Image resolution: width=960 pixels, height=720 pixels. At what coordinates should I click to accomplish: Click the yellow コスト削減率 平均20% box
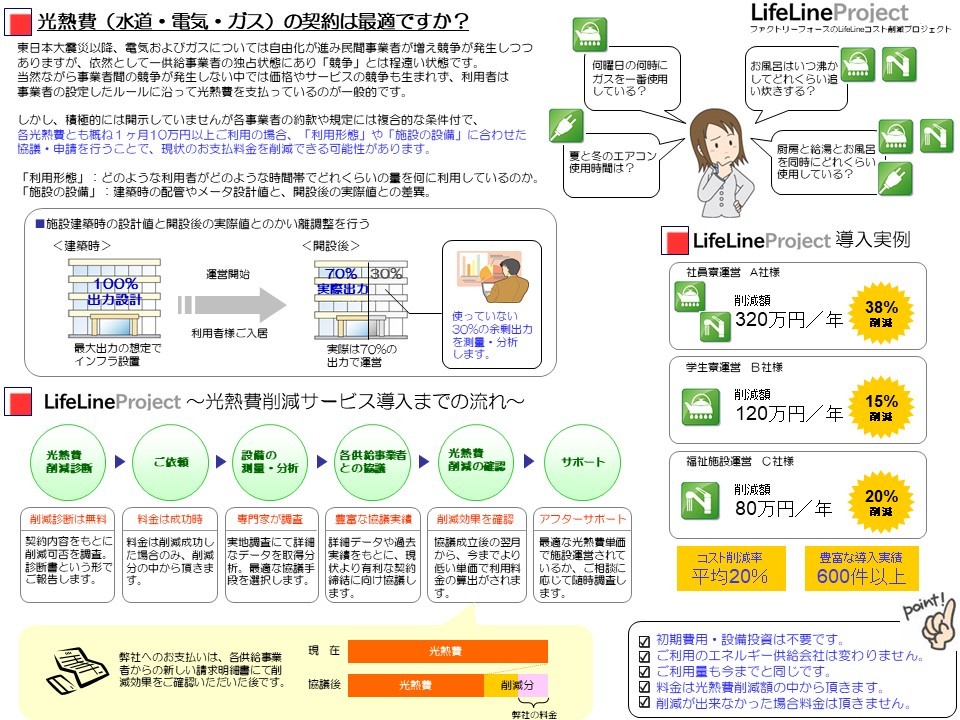[x=730, y=568]
